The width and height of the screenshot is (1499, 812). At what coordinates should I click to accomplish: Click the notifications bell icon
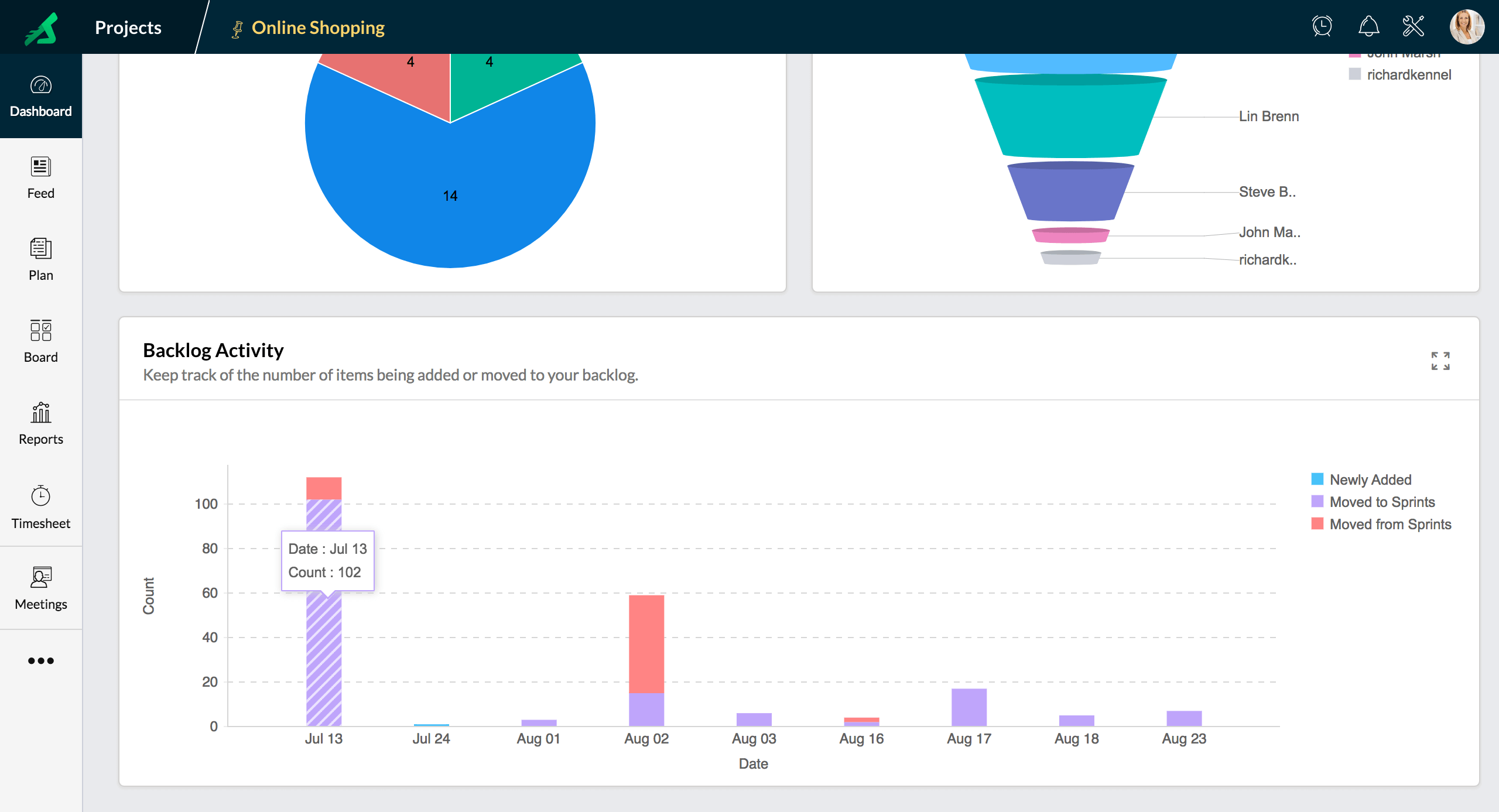point(1368,26)
